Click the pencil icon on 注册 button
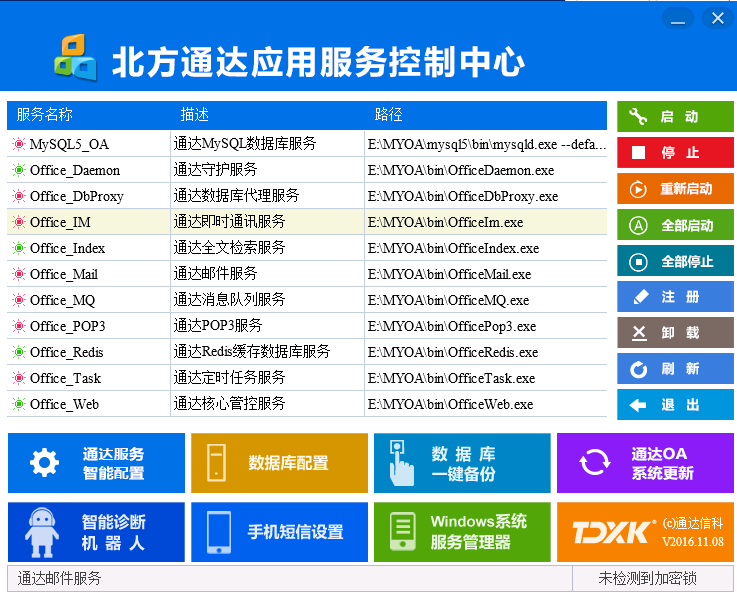 click(x=640, y=297)
